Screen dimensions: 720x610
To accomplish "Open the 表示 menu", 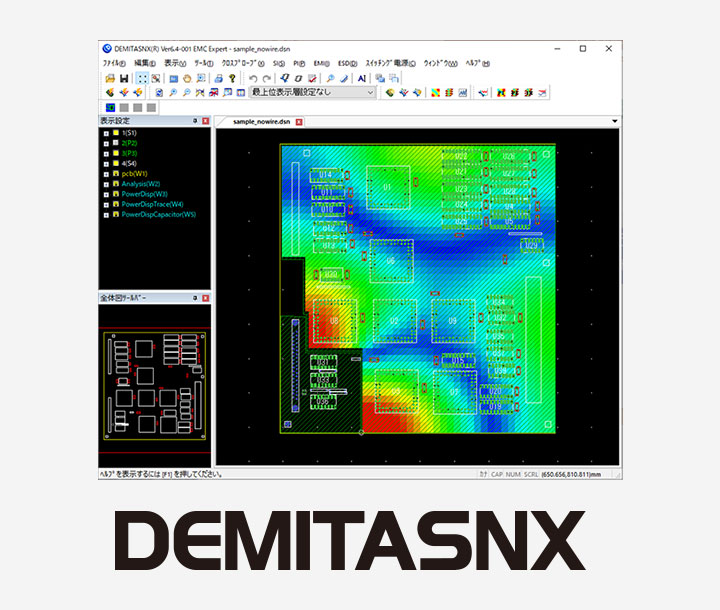I will [175, 63].
